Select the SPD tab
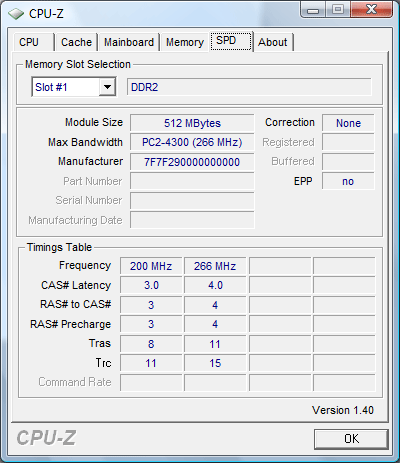Image resolution: width=400 pixels, height=463 pixels. (231, 41)
